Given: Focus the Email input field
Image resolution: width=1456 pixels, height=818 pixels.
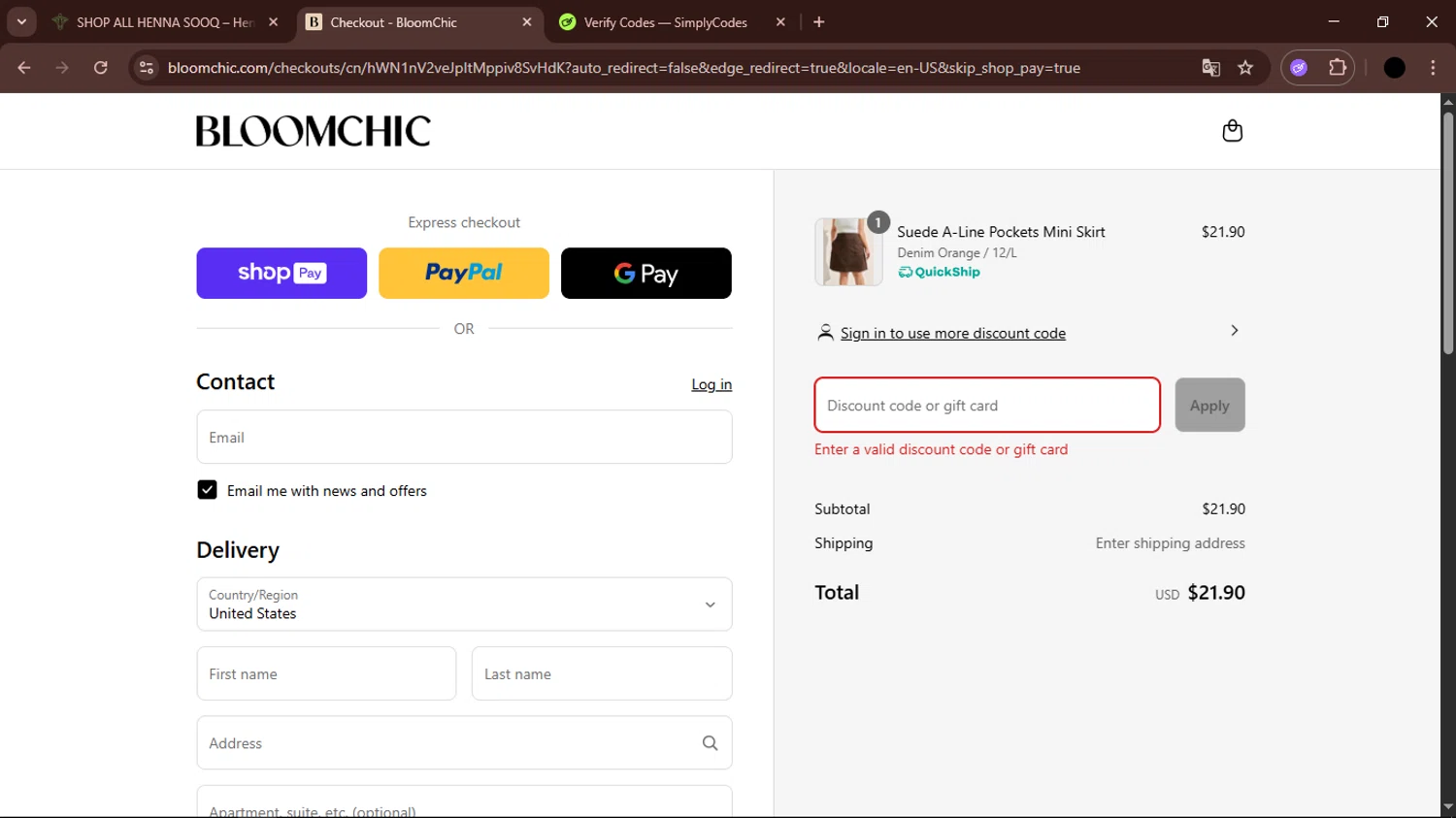Looking at the screenshot, I should tap(464, 437).
